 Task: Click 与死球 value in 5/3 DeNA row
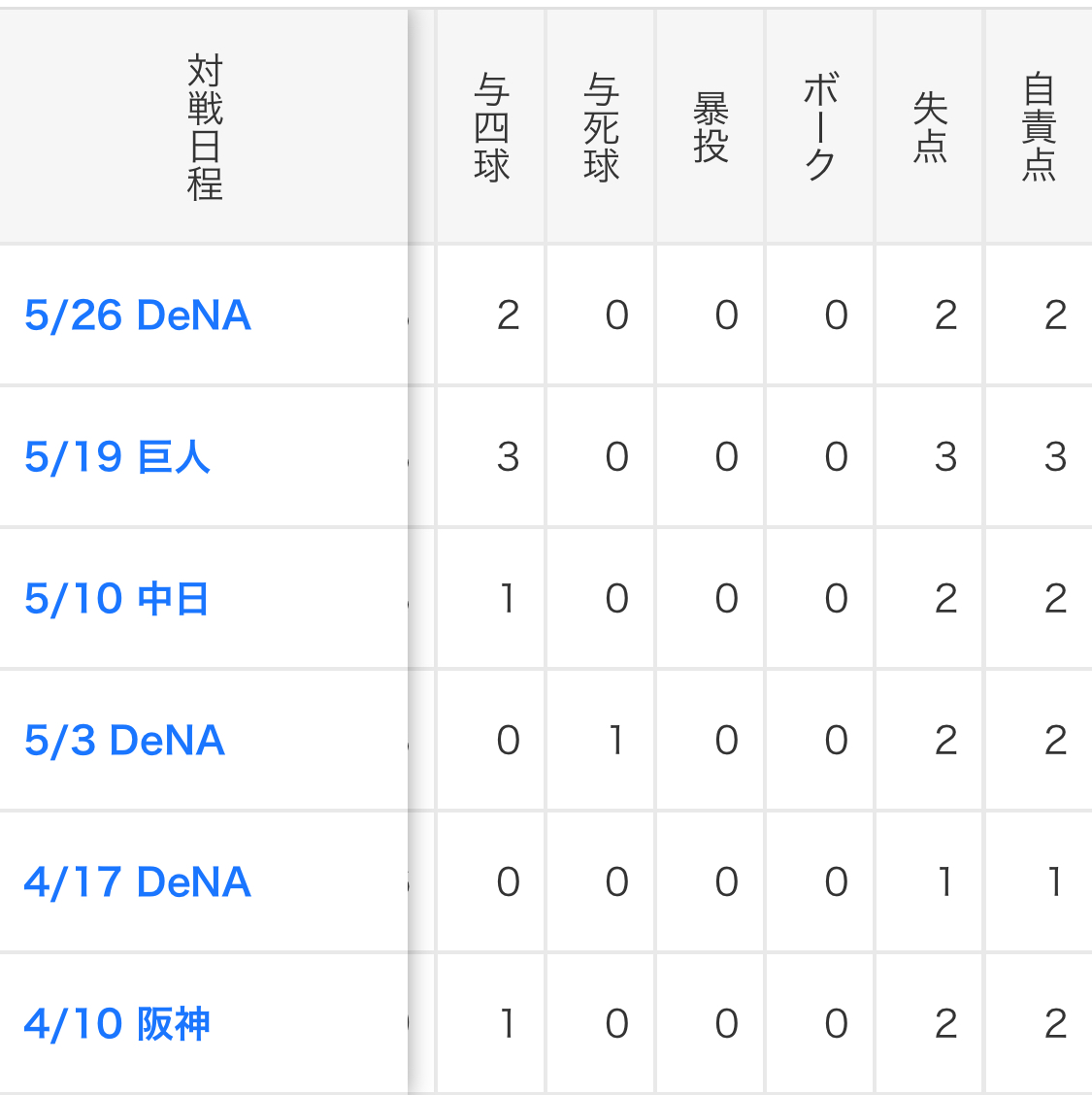(x=616, y=741)
